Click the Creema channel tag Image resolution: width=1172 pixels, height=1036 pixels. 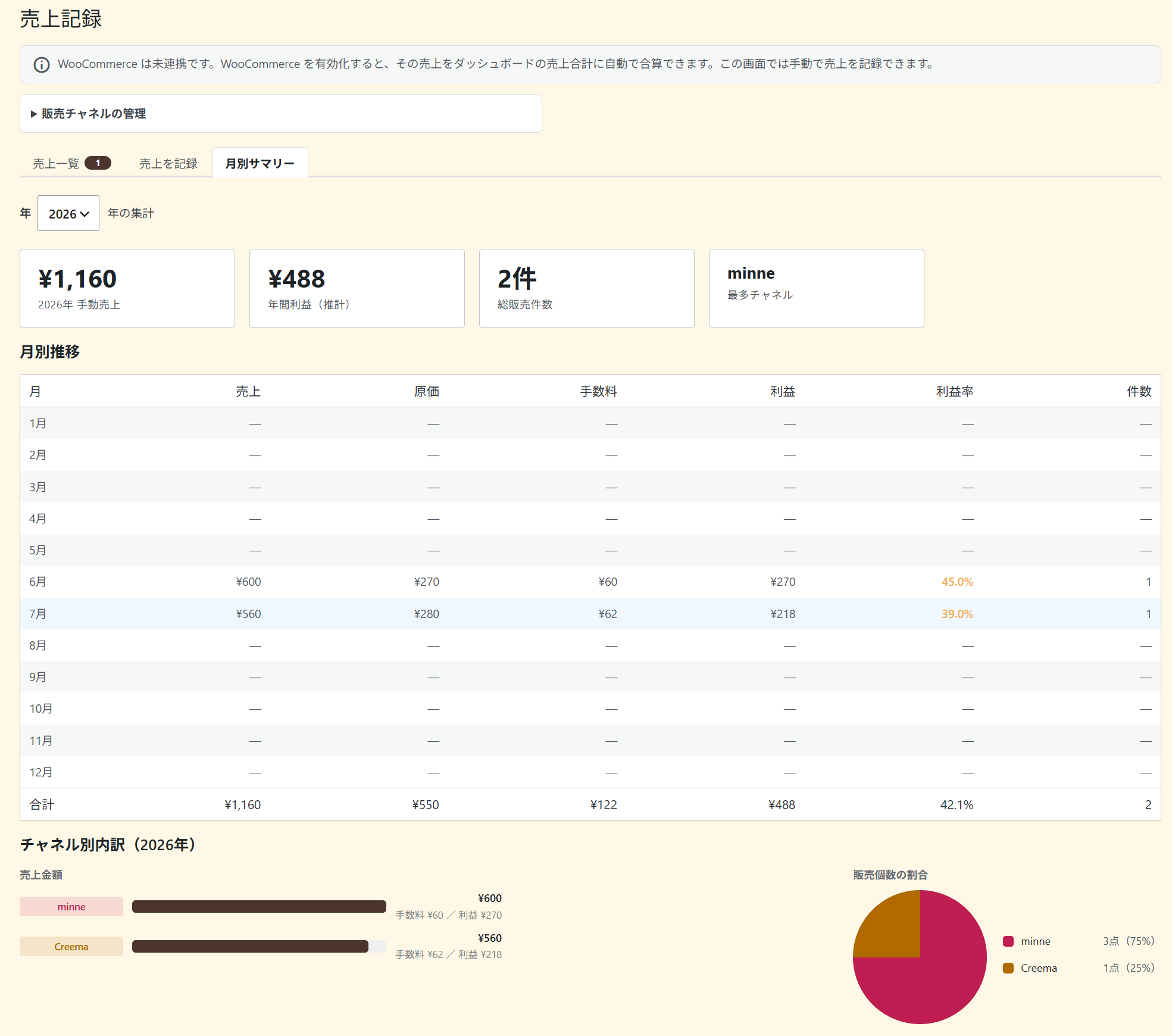(71, 947)
